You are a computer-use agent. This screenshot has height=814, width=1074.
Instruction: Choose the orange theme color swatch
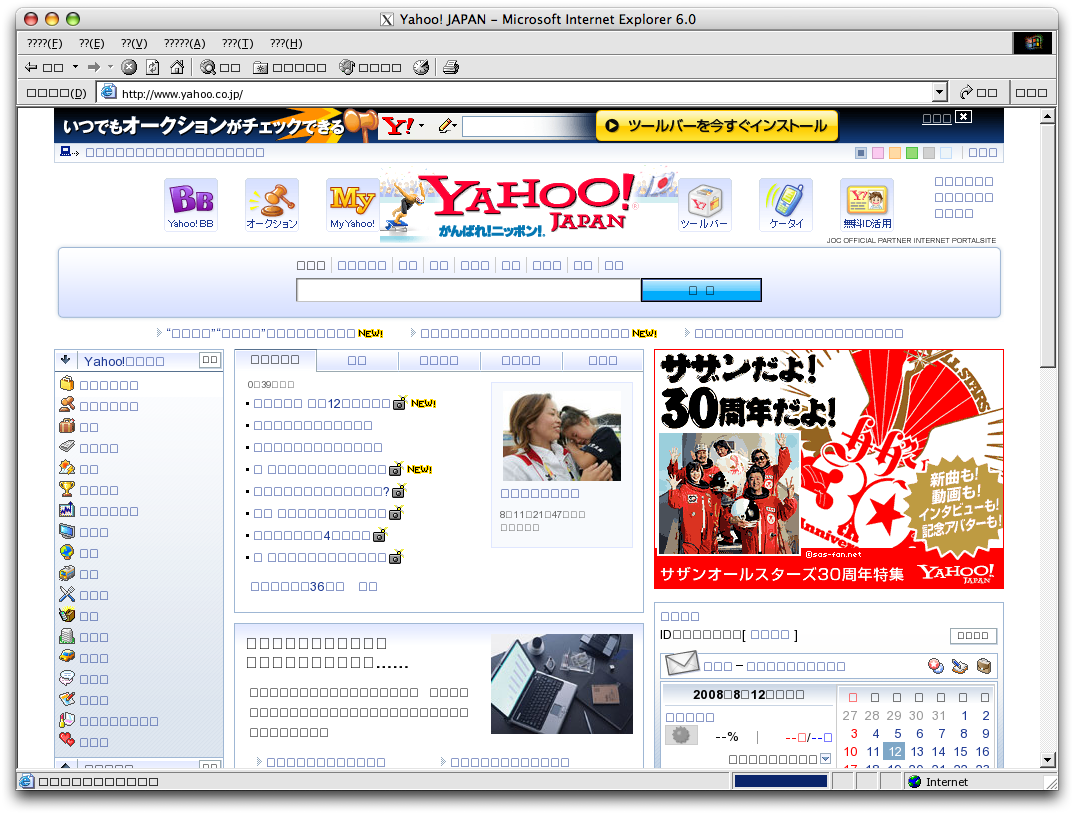pos(895,153)
